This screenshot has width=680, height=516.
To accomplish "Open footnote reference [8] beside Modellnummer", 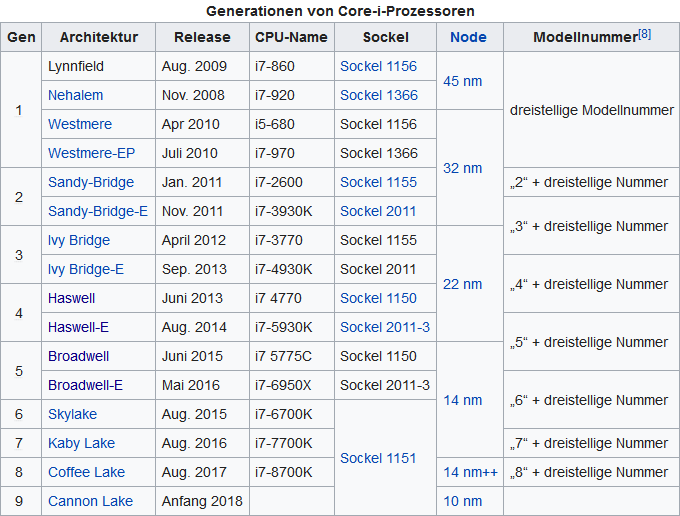I will [x=644, y=34].
